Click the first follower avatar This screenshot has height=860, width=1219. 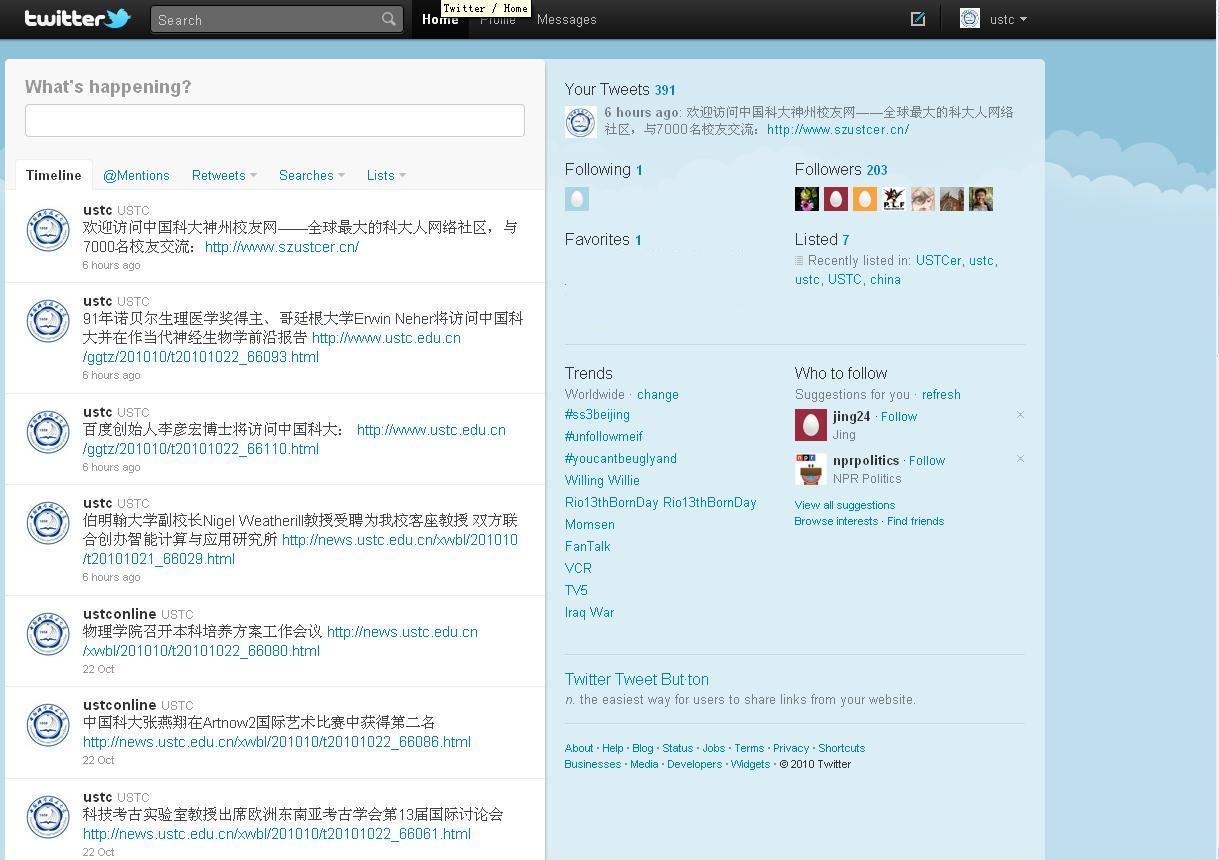[x=806, y=199]
